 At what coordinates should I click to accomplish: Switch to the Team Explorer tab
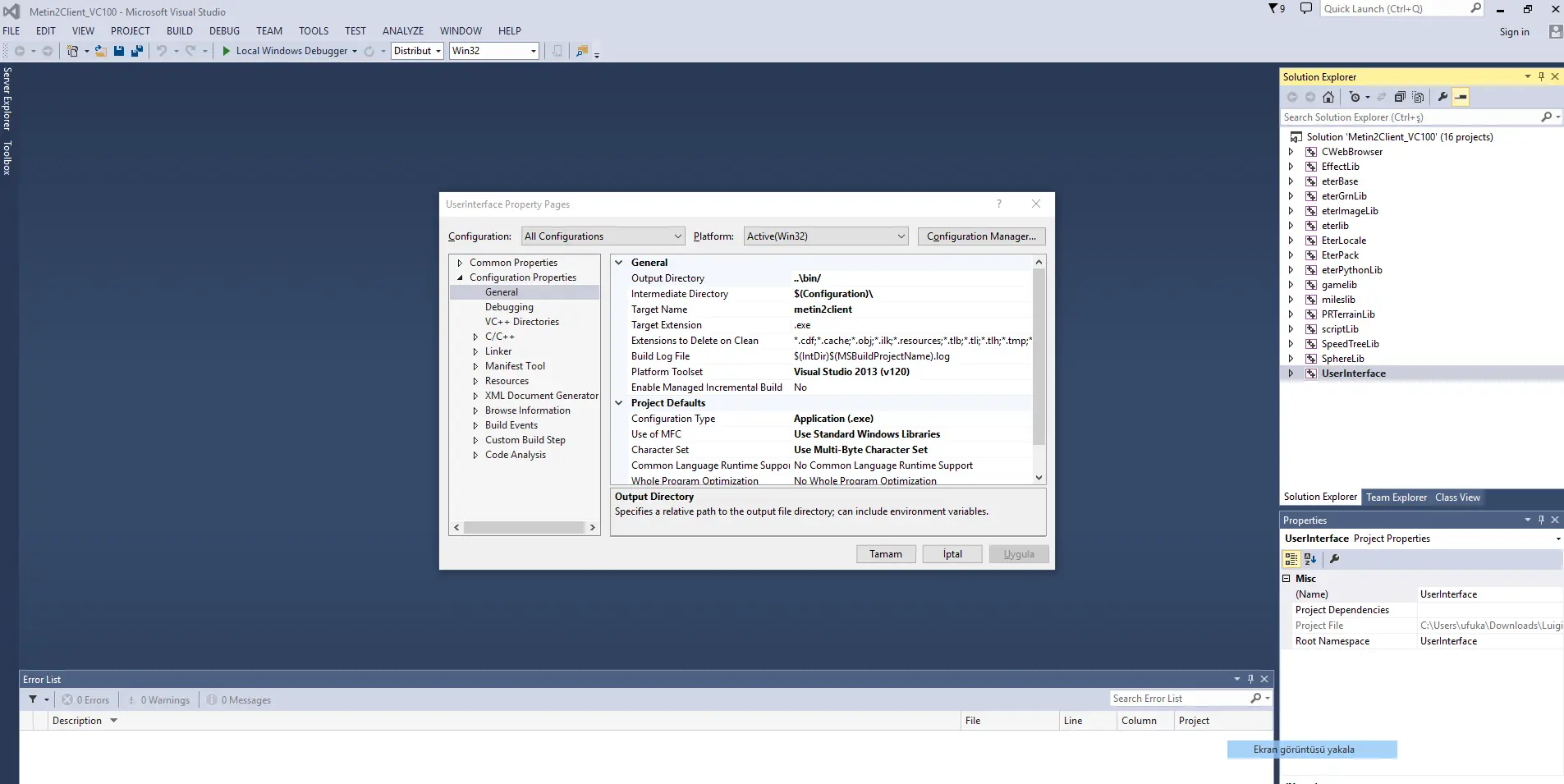(1397, 497)
